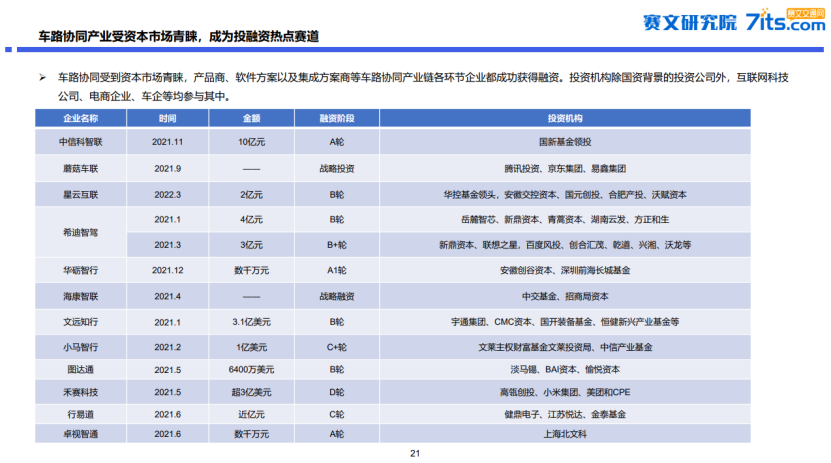831x463 pixels.
Task: Click the amount cell 4亿元
Action: (251, 219)
